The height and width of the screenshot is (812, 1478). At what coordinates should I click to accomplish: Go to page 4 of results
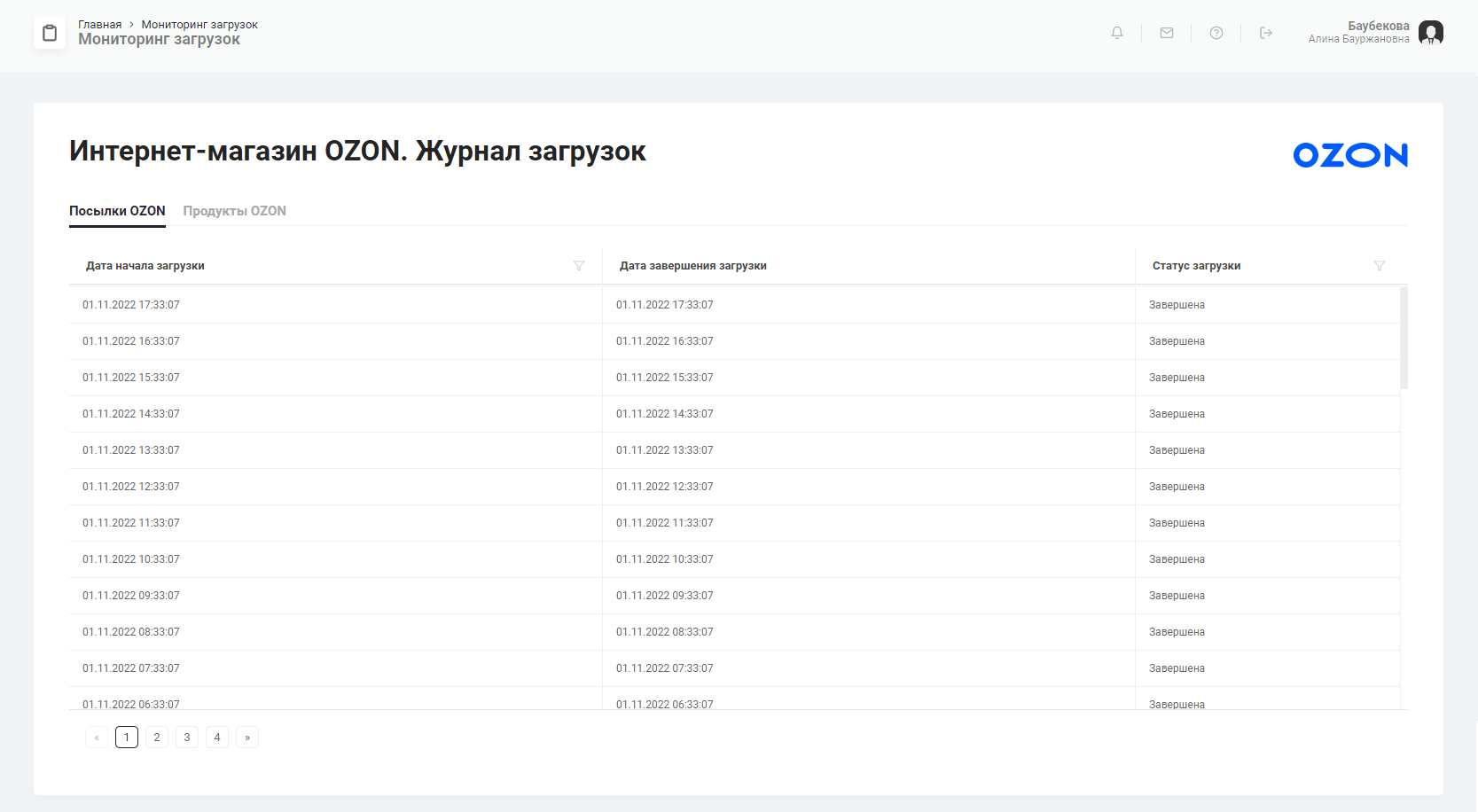[216, 737]
